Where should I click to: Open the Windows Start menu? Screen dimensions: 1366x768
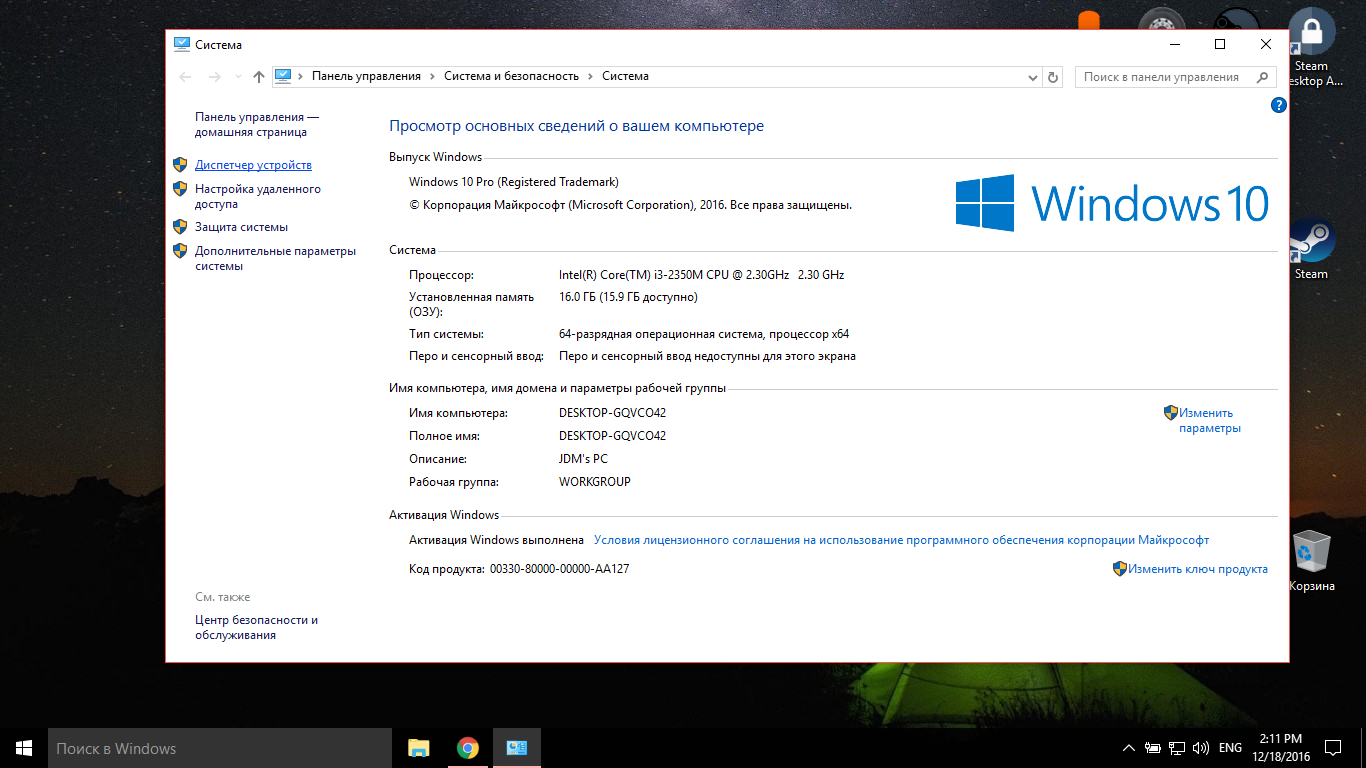[24, 748]
